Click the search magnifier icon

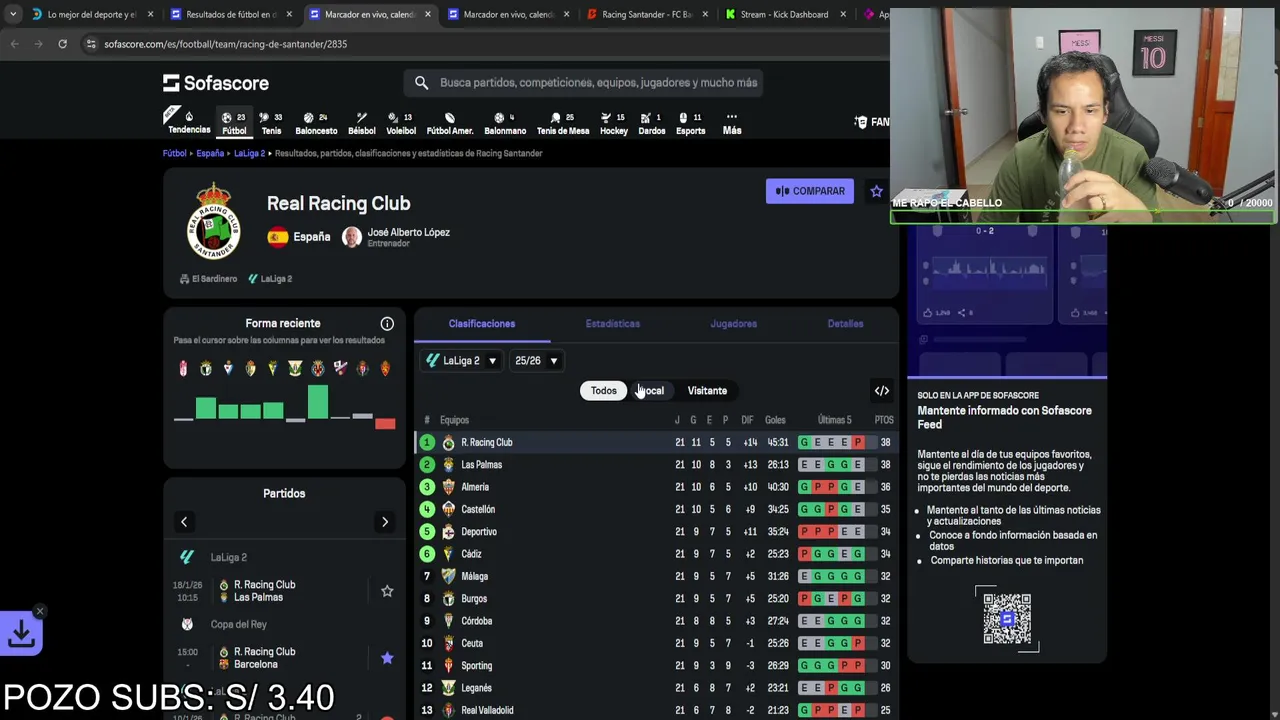pos(421,83)
